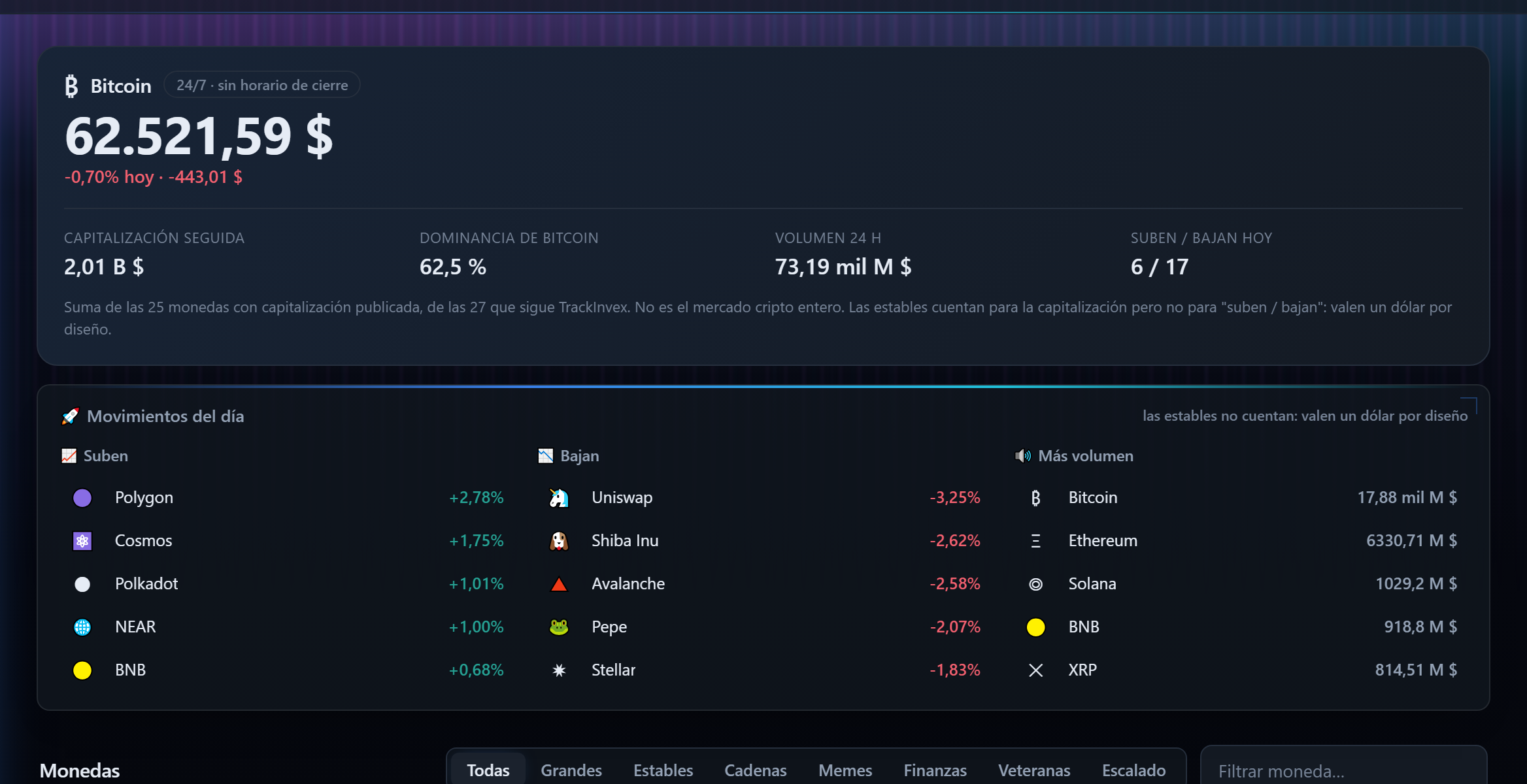Switch to the Escalado tab
This screenshot has width=1527, height=784.
pos(1133,770)
